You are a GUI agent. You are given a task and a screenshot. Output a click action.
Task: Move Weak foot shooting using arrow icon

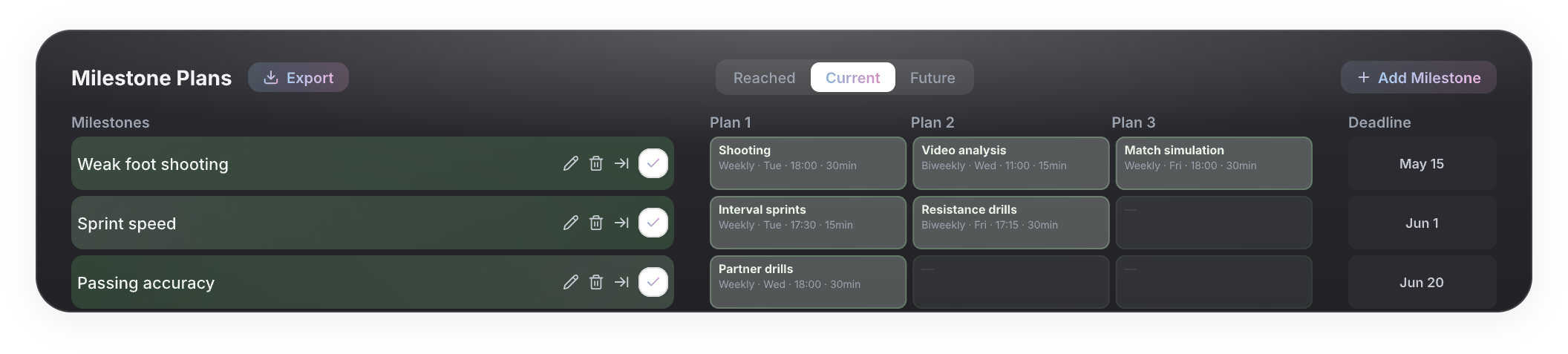[x=621, y=163]
